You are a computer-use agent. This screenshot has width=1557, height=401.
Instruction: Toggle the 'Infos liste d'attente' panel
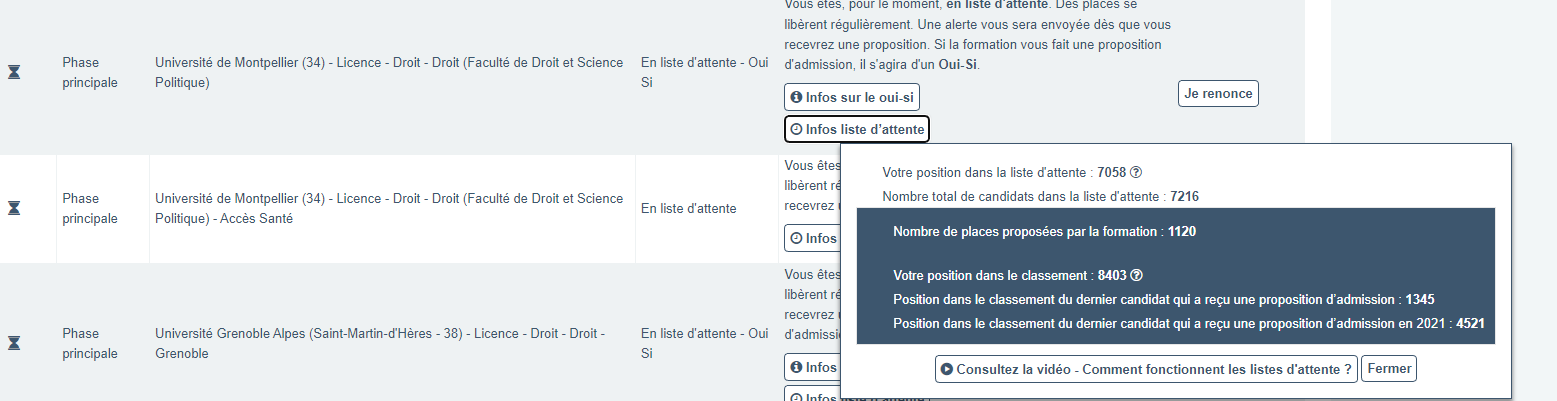(857, 129)
